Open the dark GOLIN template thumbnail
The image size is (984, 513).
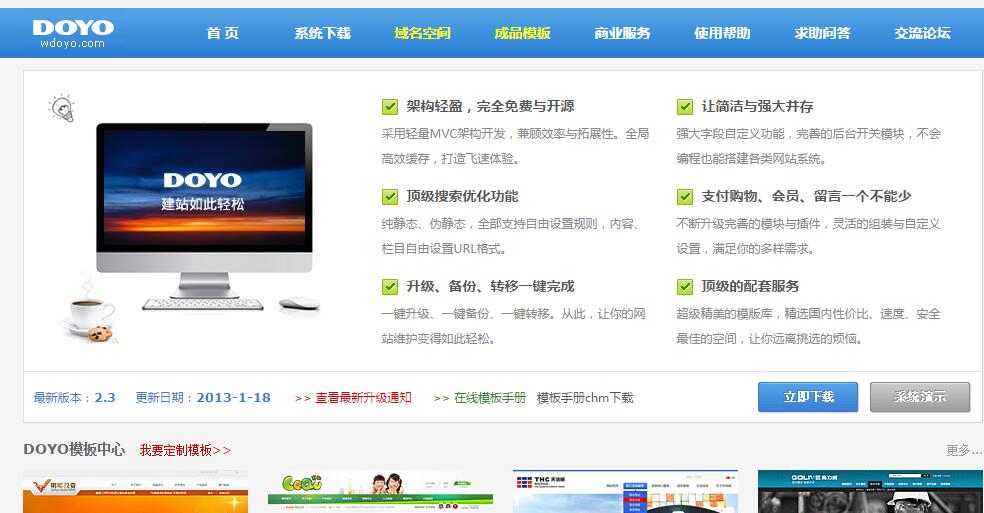coord(870,492)
